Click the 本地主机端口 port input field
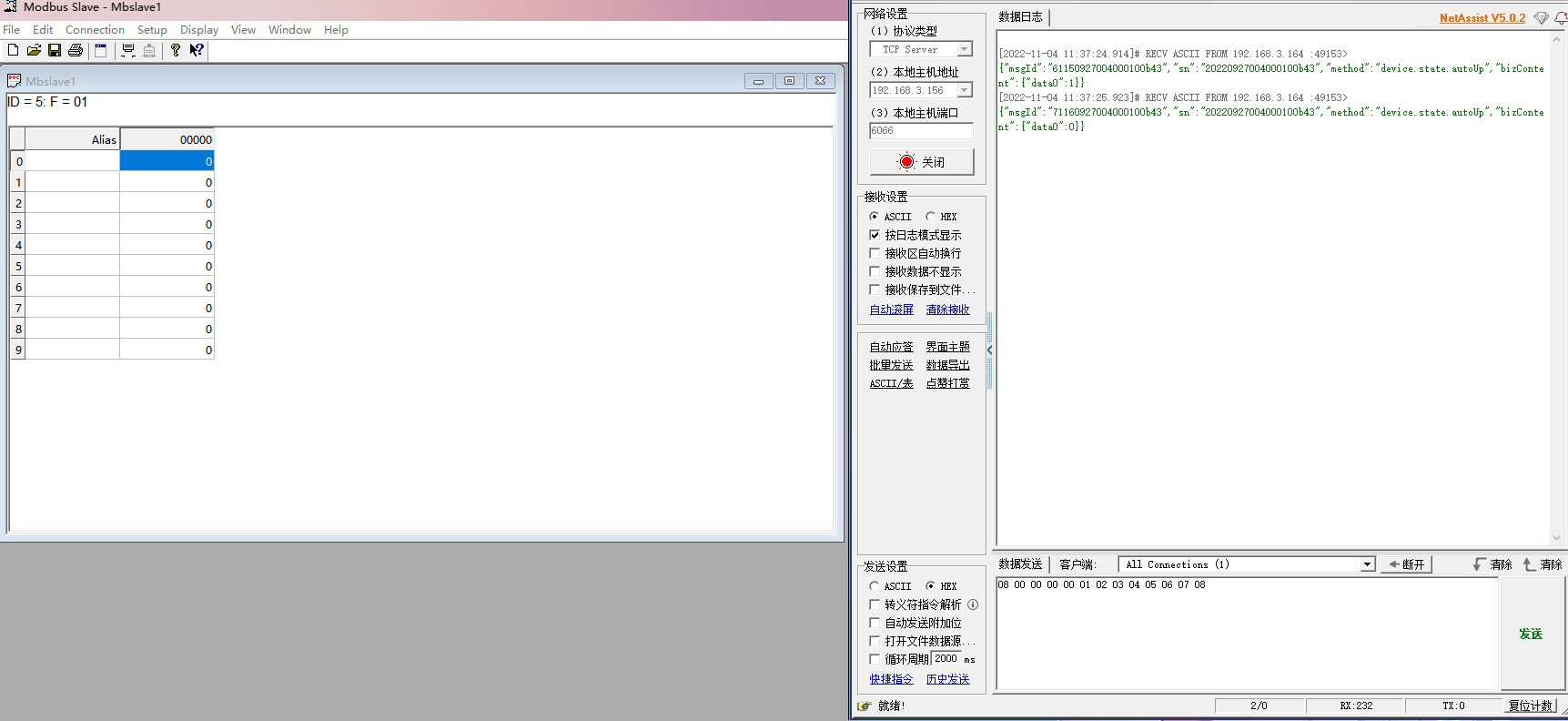The width and height of the screenshot is (1568, 721). [921, 131]
